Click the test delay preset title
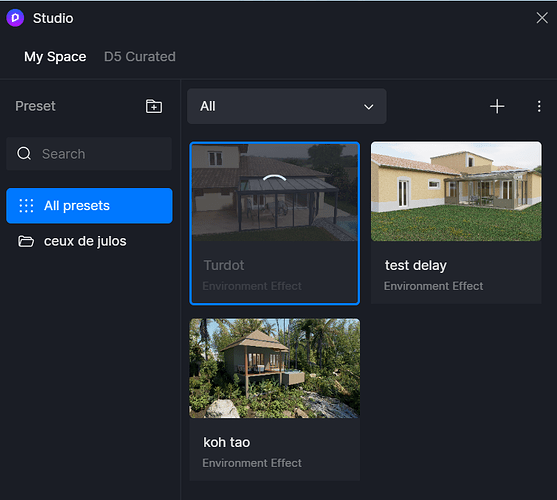The height and width of the screenshot is (500, 557). tap(416, 266)
